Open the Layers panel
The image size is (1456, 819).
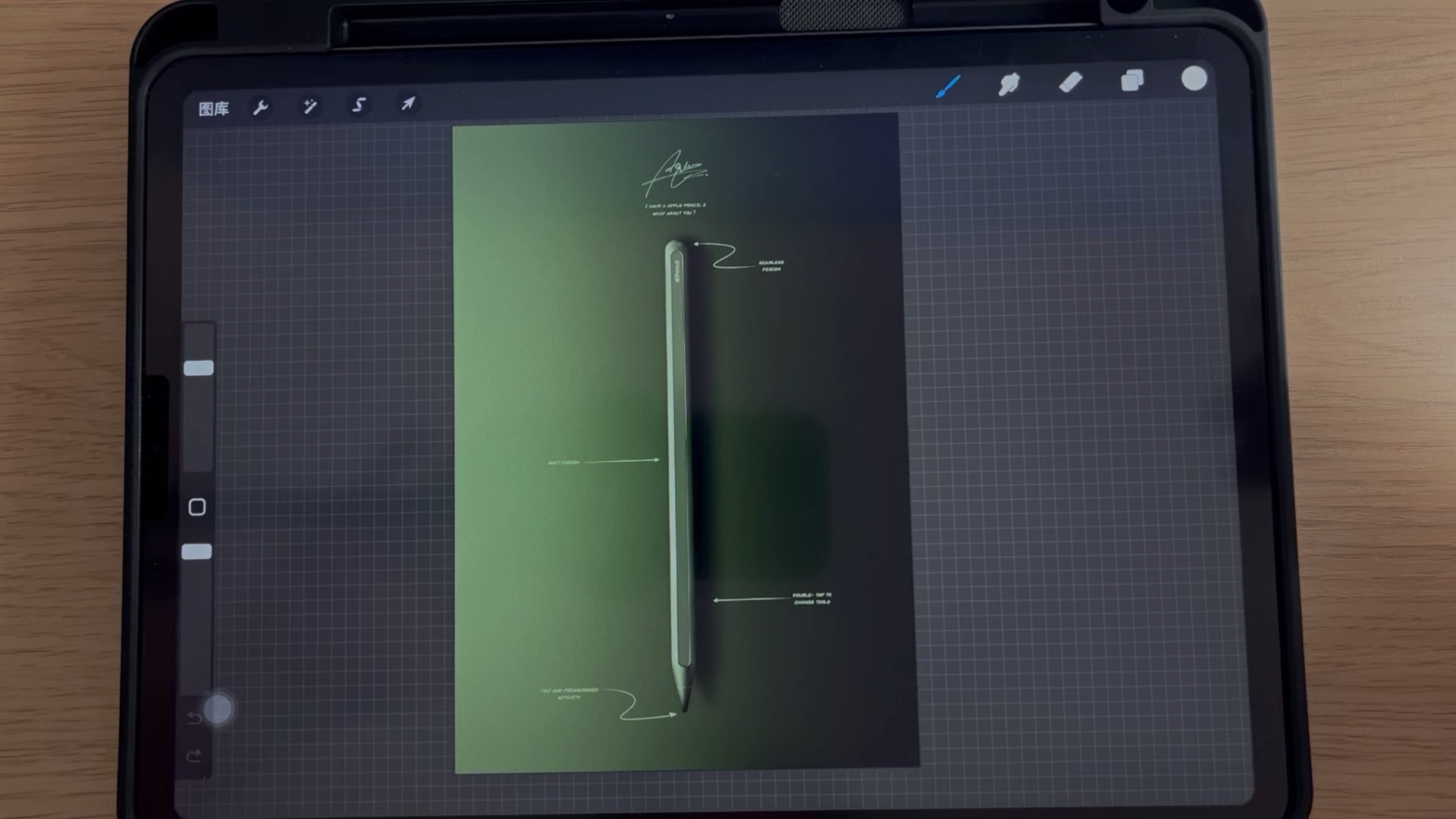[x=1132, y=80]
